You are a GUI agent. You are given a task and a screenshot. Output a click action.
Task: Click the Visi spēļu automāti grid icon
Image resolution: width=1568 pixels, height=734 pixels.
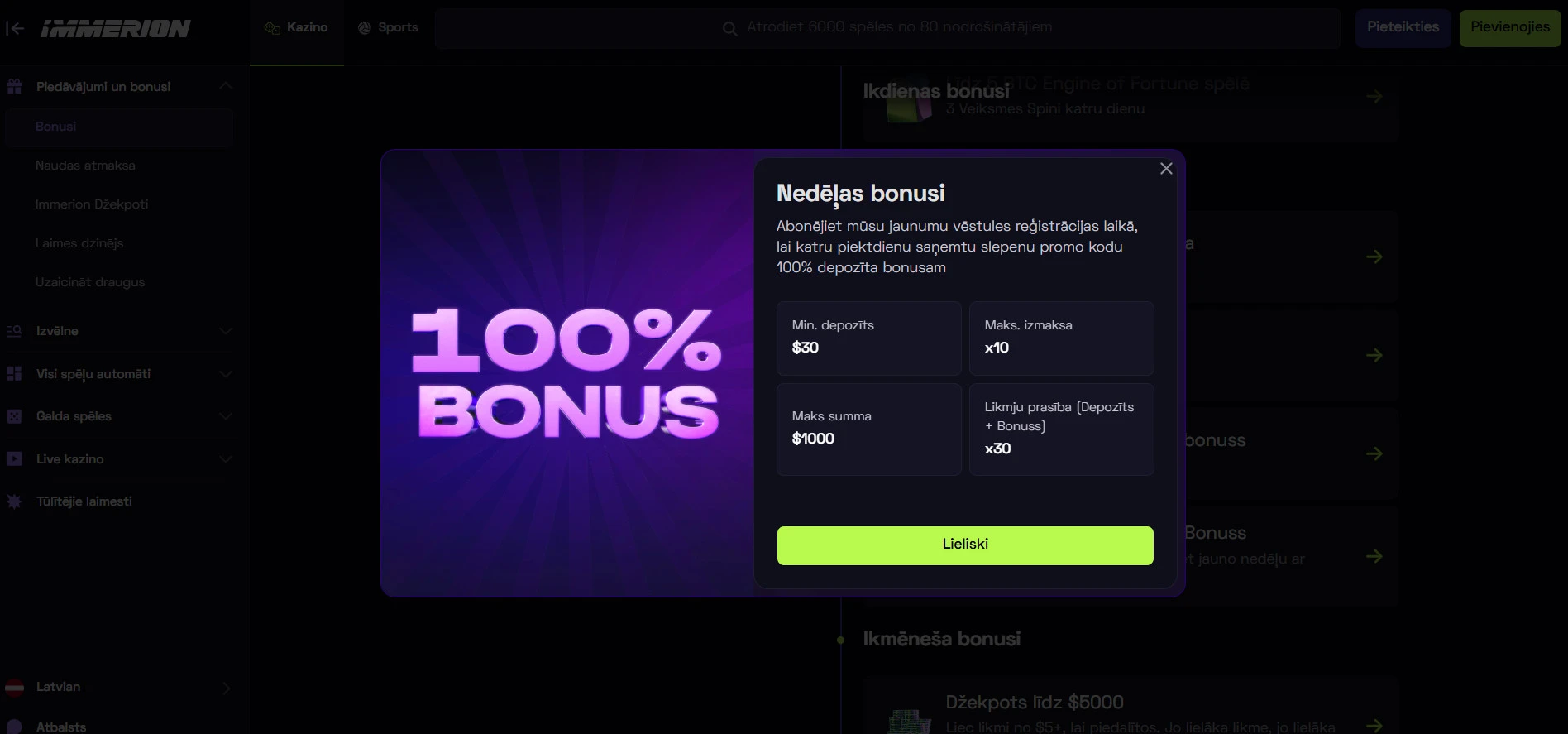pyautogui.click(x=14, y=374)
